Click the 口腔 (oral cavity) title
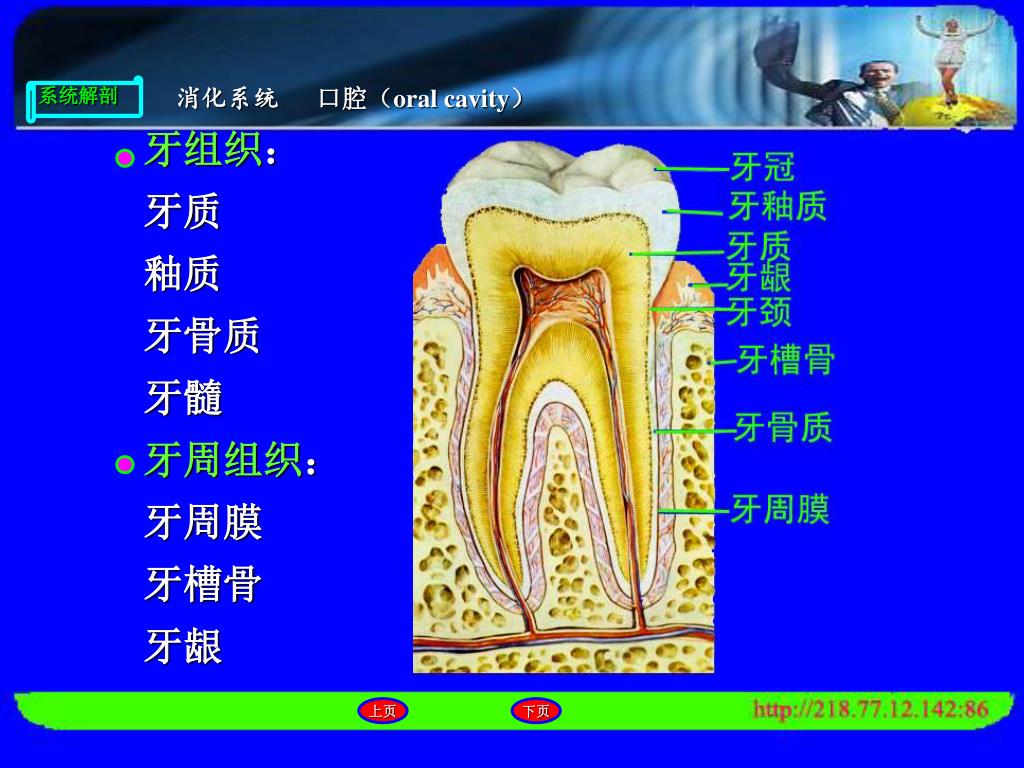1024x768 pixels. 422,99
